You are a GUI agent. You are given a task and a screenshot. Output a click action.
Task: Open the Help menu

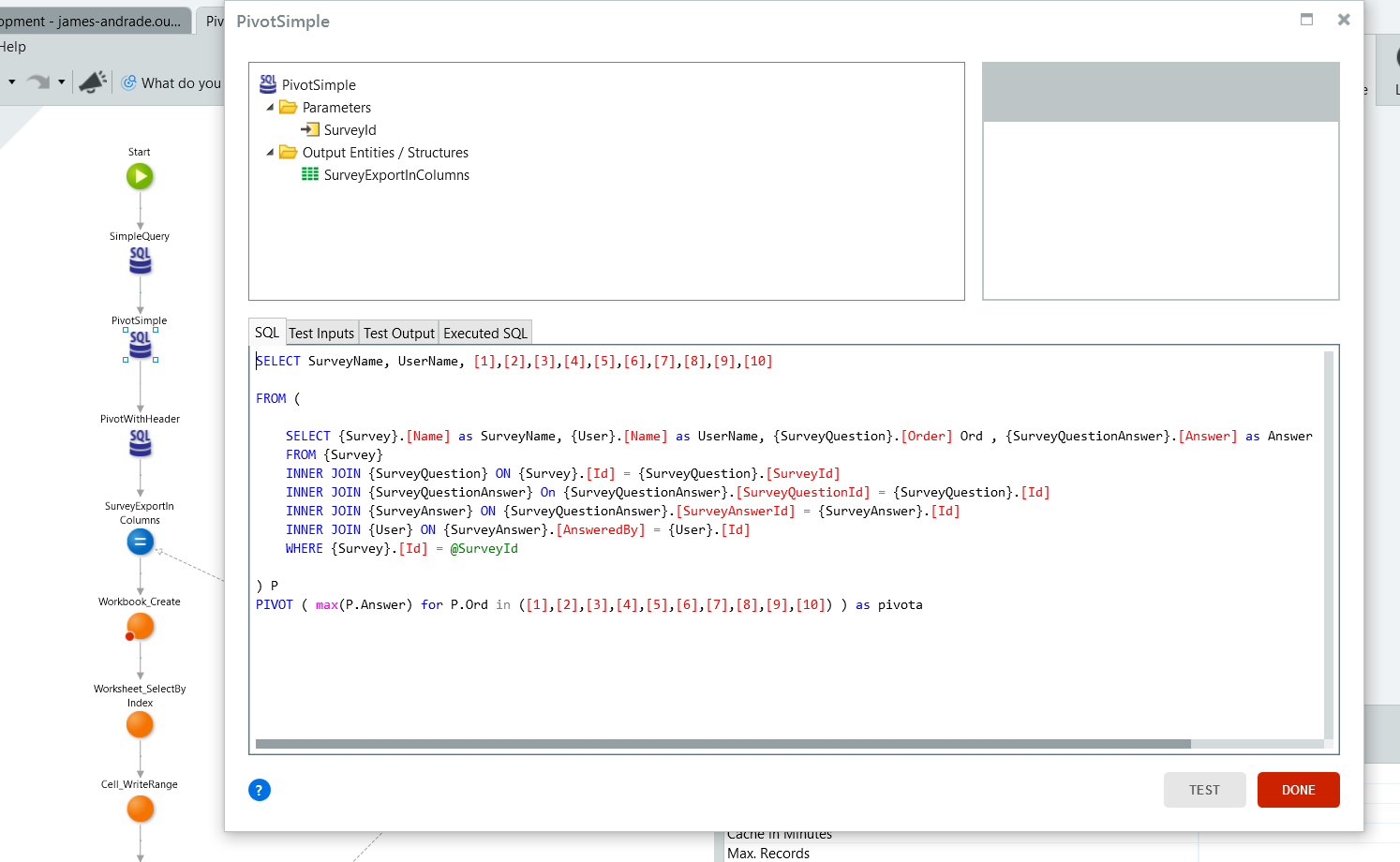pos(13,47)
